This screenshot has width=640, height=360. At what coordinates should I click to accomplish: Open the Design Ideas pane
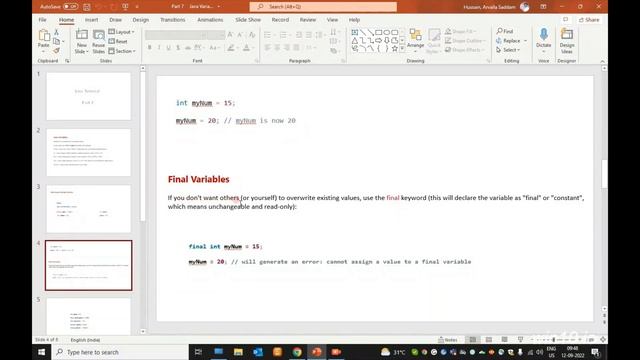[x=567, y=41]
